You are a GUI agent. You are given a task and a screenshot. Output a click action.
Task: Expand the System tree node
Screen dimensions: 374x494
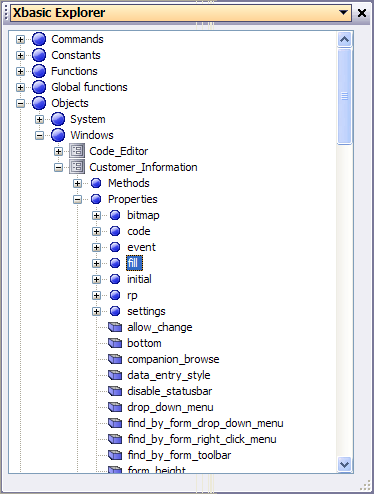click(39, 119)
